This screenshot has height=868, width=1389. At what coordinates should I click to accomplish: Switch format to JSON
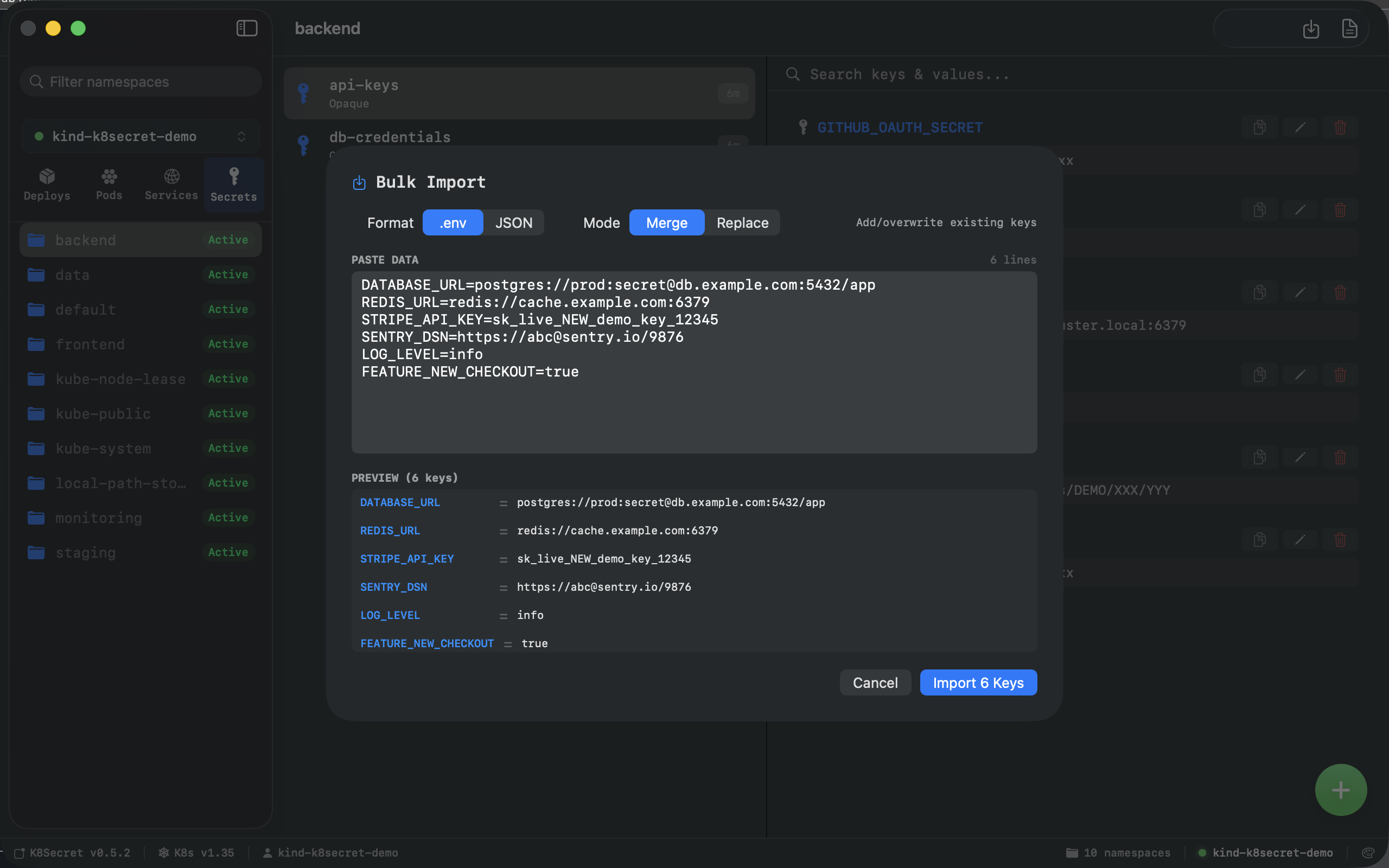tap(514, 223)
